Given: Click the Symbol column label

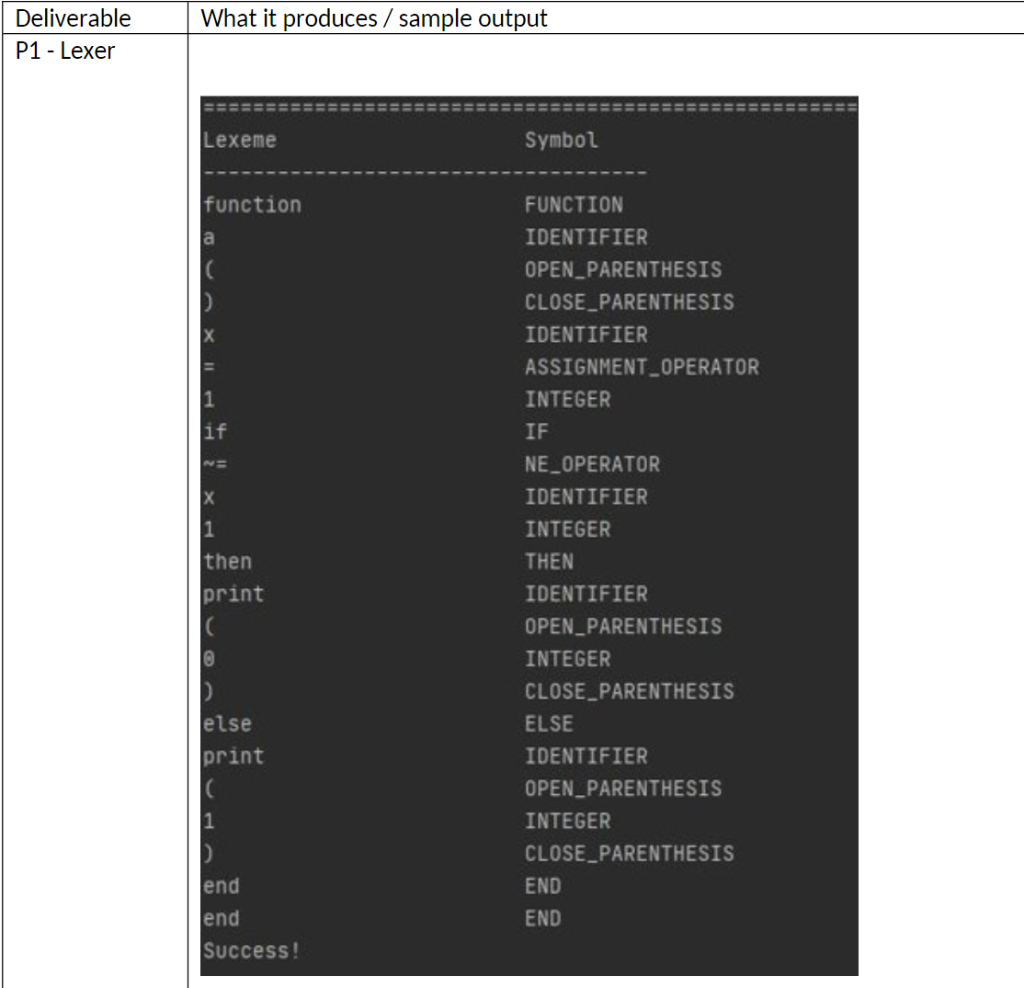Looking at the screenshot, I should click(561, 140).
